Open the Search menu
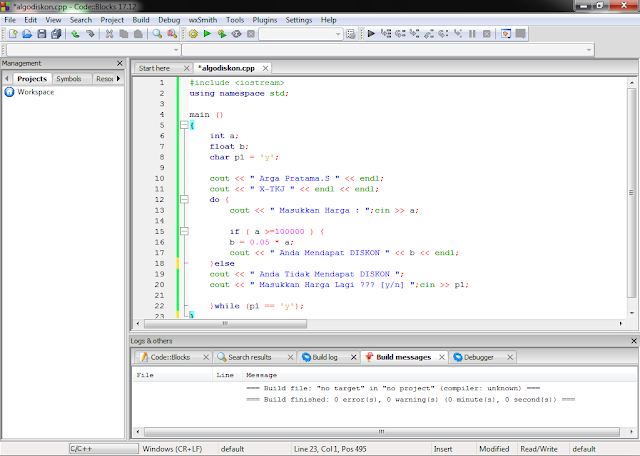This screenshot has width=640, height=456. pos(80,20)
